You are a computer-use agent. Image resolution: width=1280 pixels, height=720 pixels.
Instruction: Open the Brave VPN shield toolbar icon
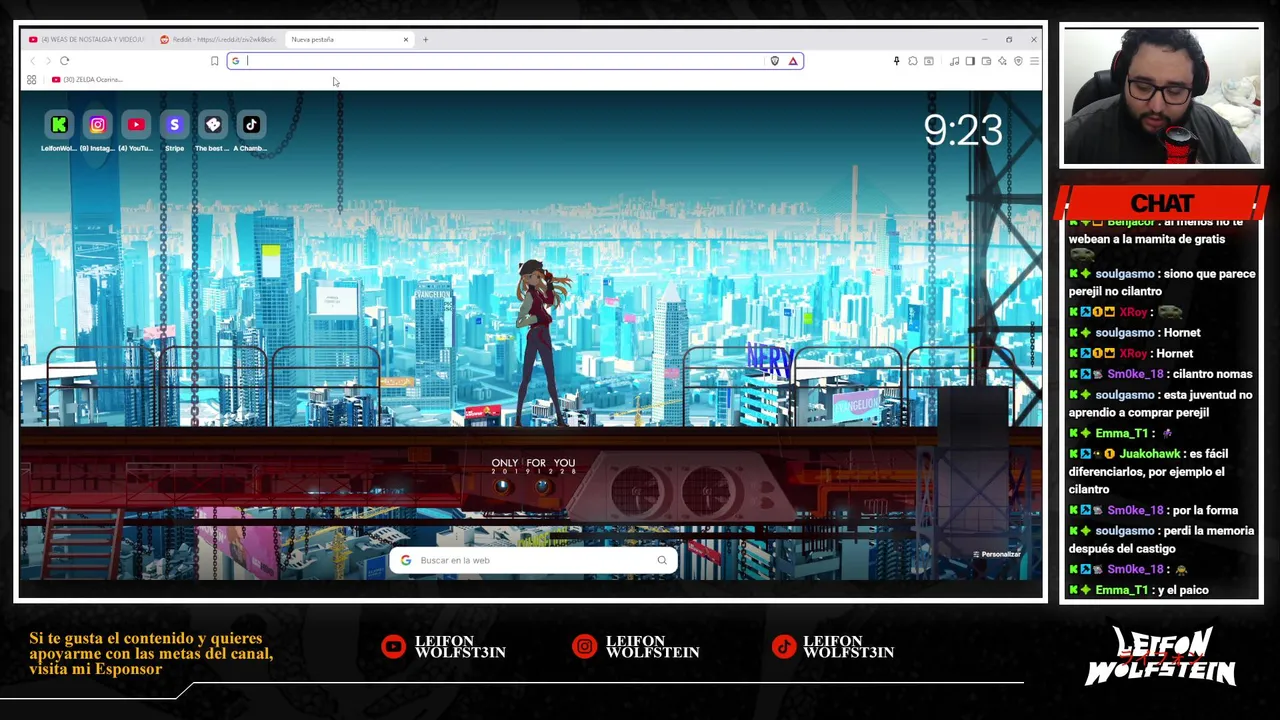(x=1018, y=61)
